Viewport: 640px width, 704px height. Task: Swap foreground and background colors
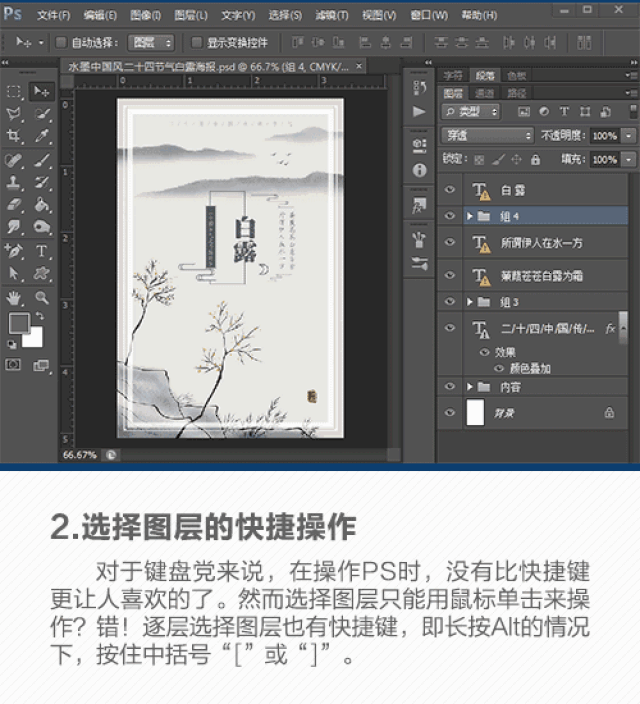[40, 316]
